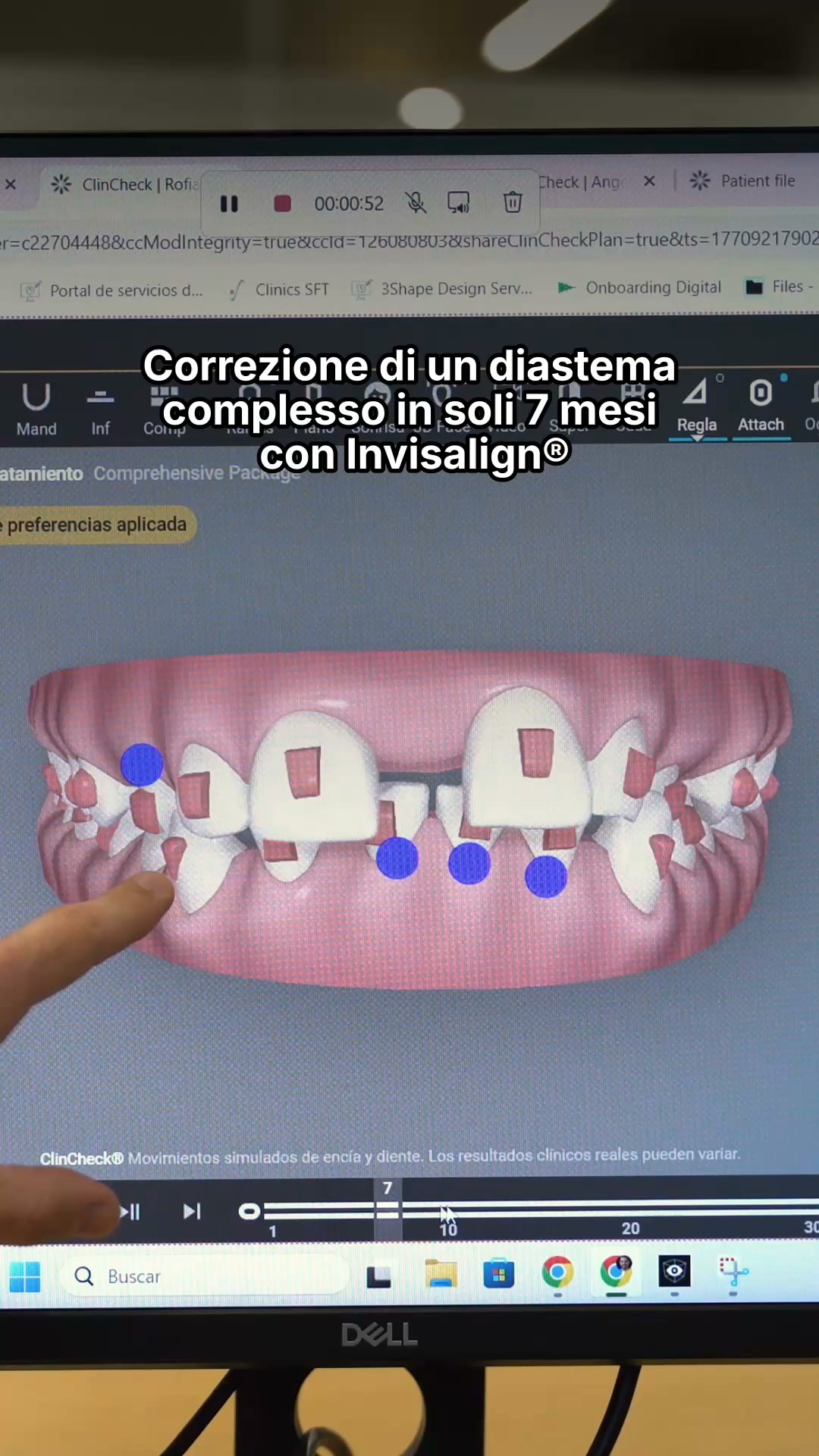Open the Portal de servicios bookmark
The height and width of the screenshot is (1456, 819).
tap(111, 290)
